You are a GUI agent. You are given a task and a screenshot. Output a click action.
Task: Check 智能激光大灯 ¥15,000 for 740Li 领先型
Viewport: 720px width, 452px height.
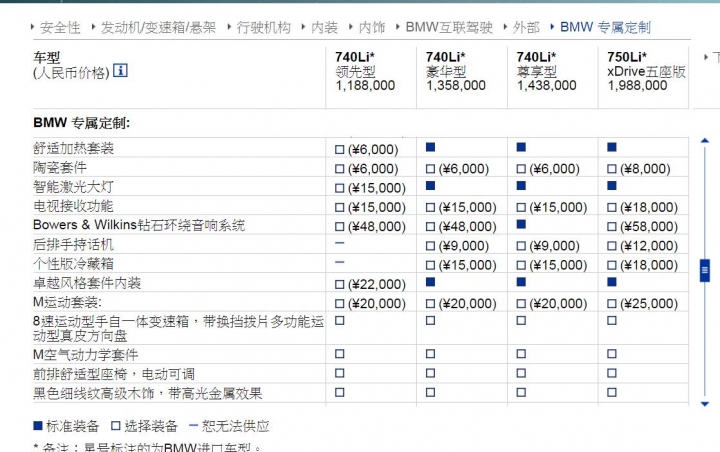click(x=340, y=188)
